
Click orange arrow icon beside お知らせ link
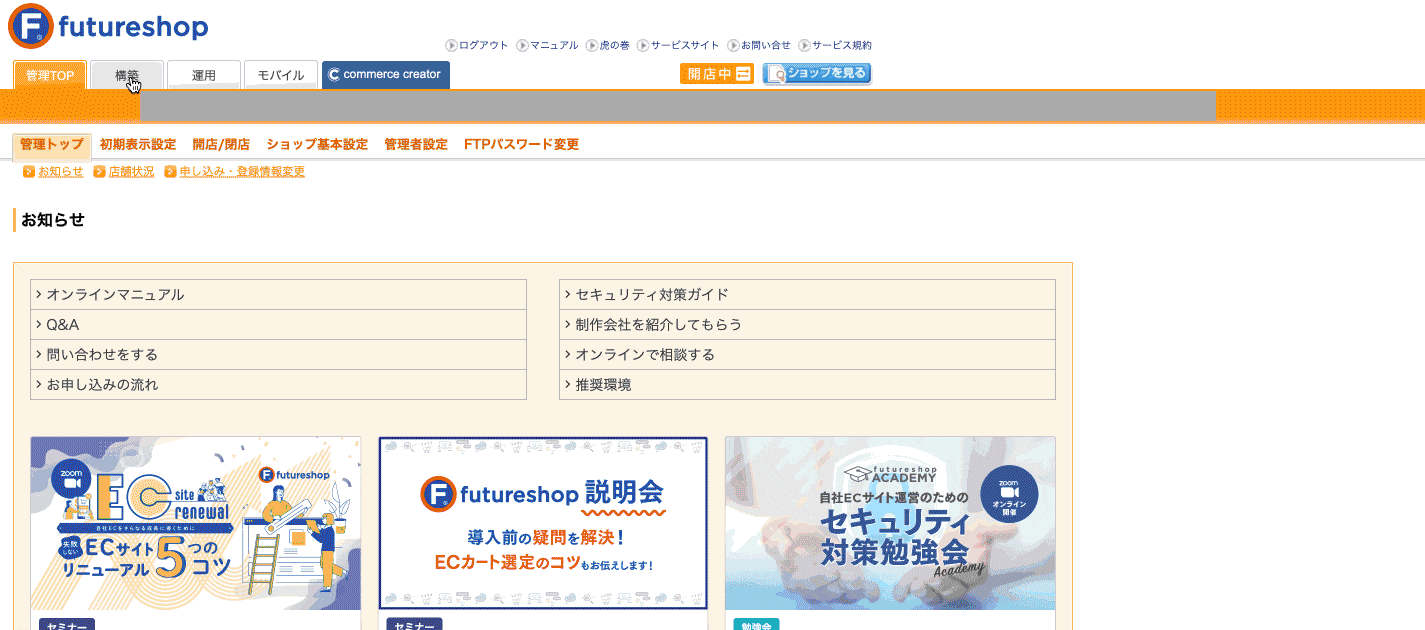[28, 172]
